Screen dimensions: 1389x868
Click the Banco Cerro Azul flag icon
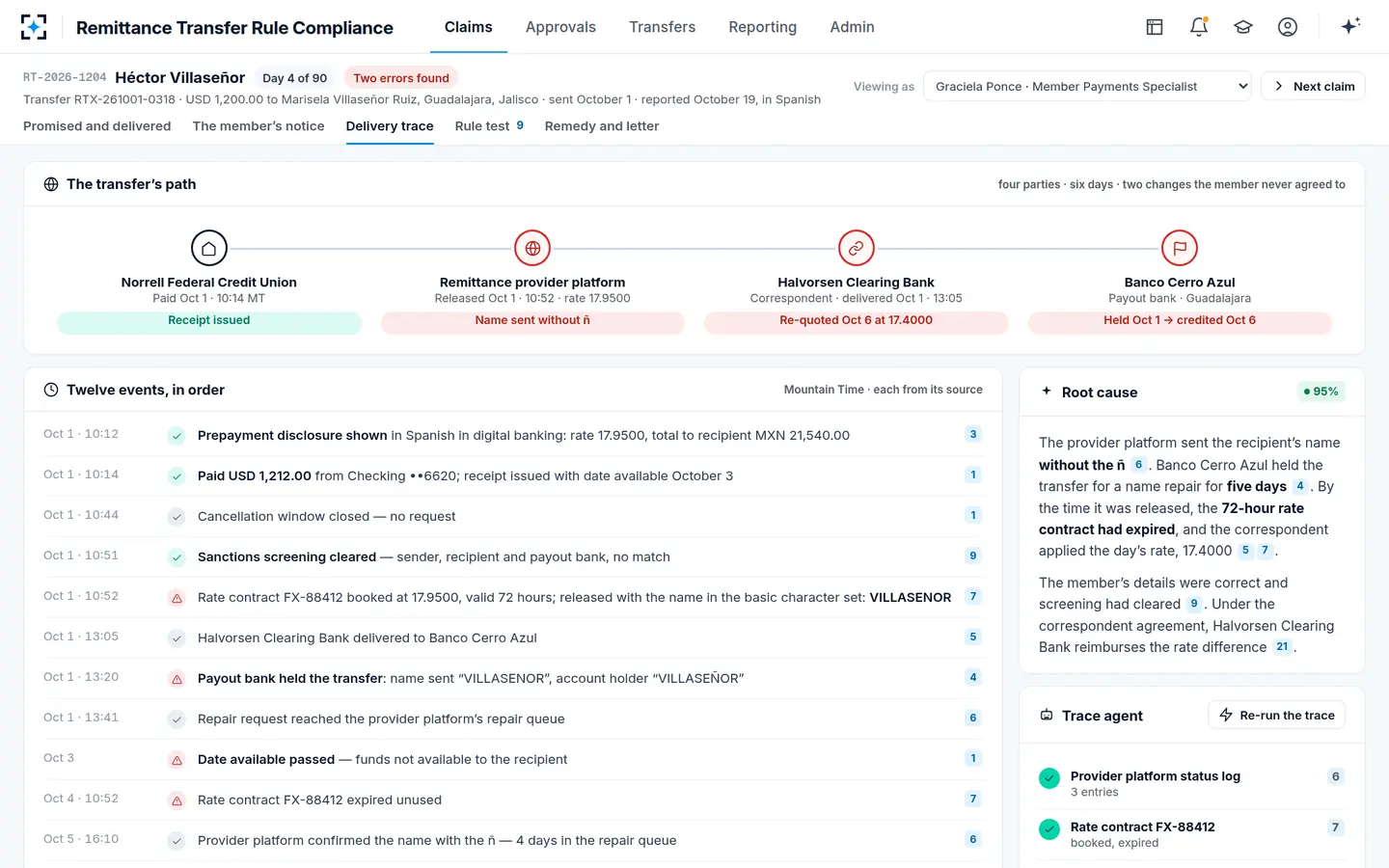[1180, 248]
